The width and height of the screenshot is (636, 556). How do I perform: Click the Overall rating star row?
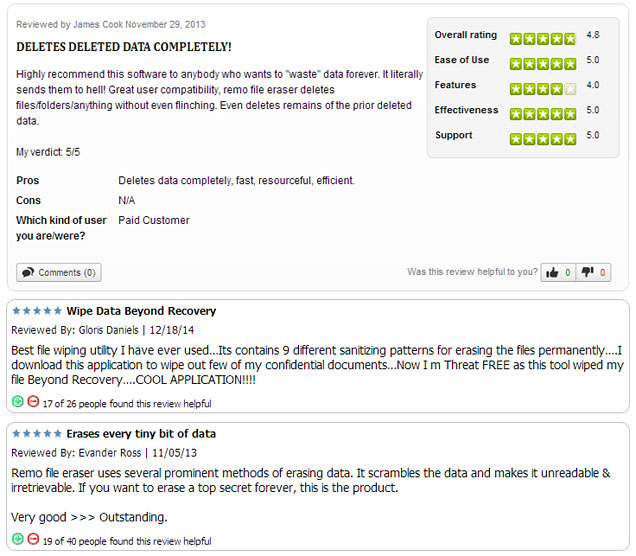(x=543, y=39)
